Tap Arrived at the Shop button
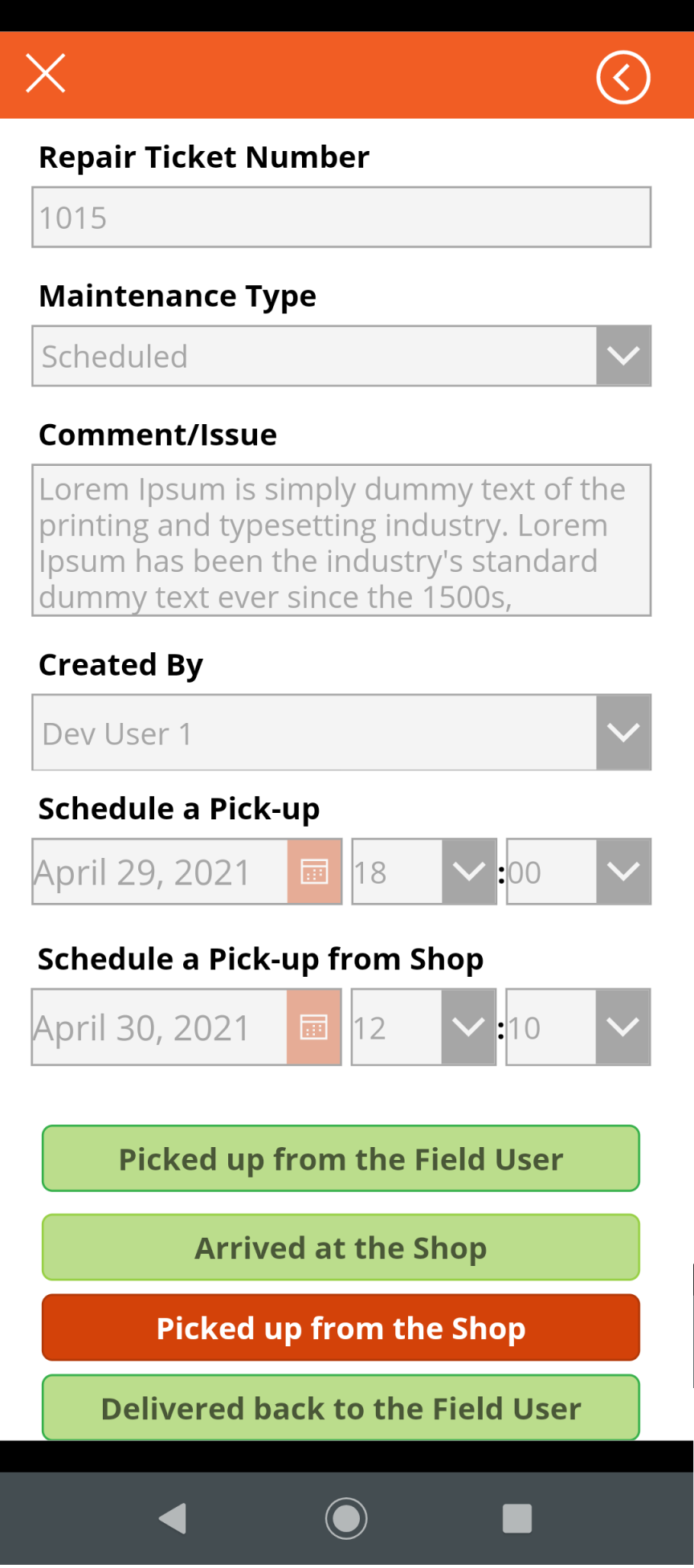The width and height of the screenshot is (694, 1568). coord(341,1247)
